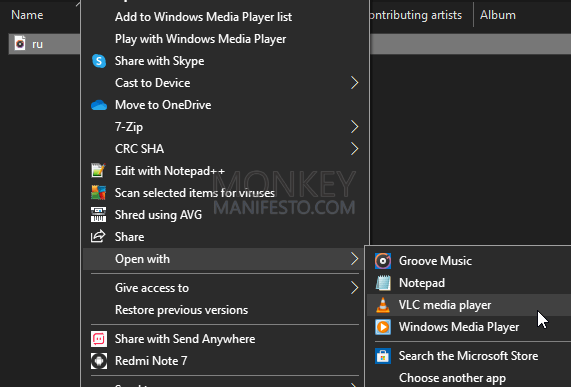This screenshot has width=571, height=387.
Task: Open file with Notepad
Action: [422, 283]
